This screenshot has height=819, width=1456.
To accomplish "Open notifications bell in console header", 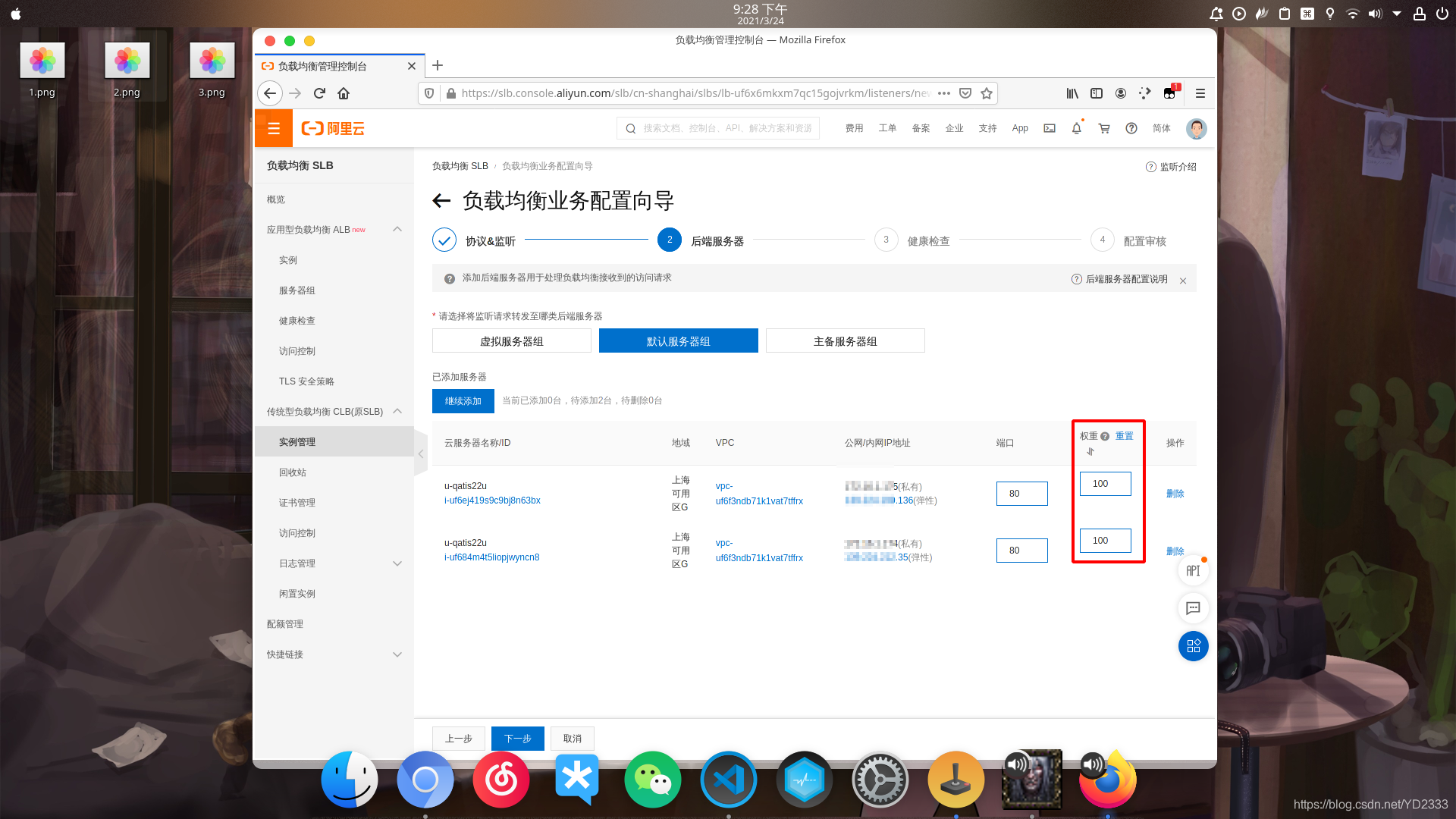I will 1076,128.
